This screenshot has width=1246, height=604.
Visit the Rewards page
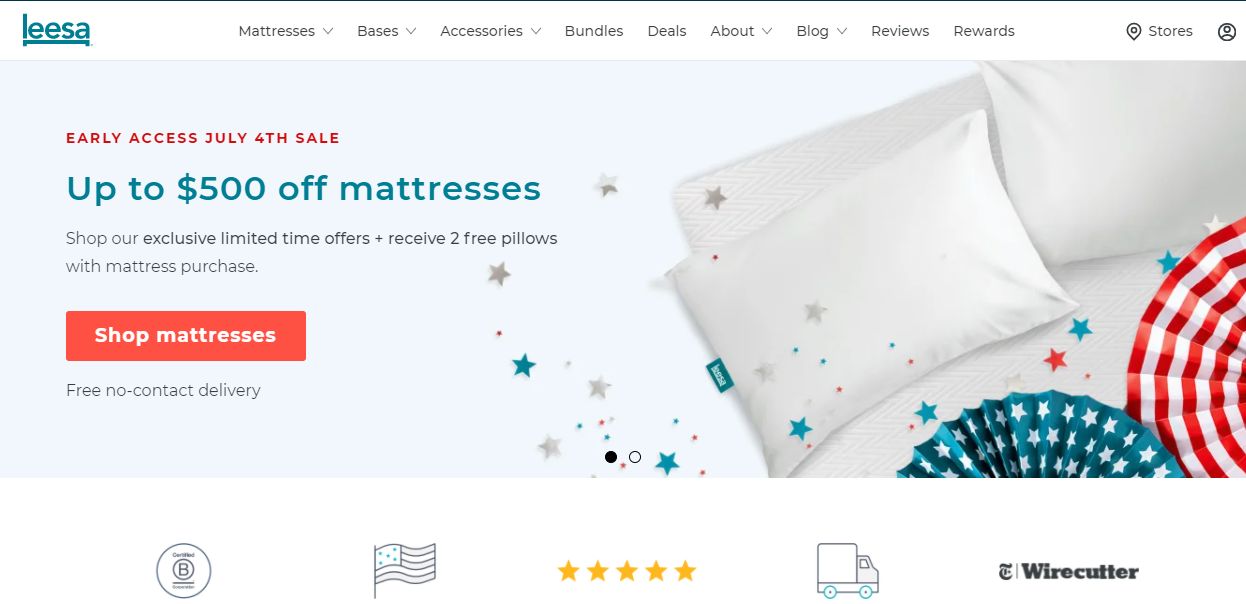click(x=984, y=31)
